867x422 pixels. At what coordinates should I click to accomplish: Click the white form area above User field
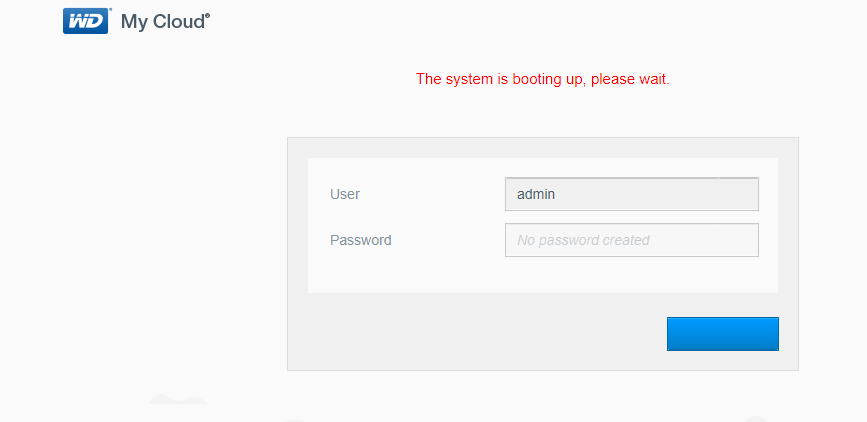point(542,168)
